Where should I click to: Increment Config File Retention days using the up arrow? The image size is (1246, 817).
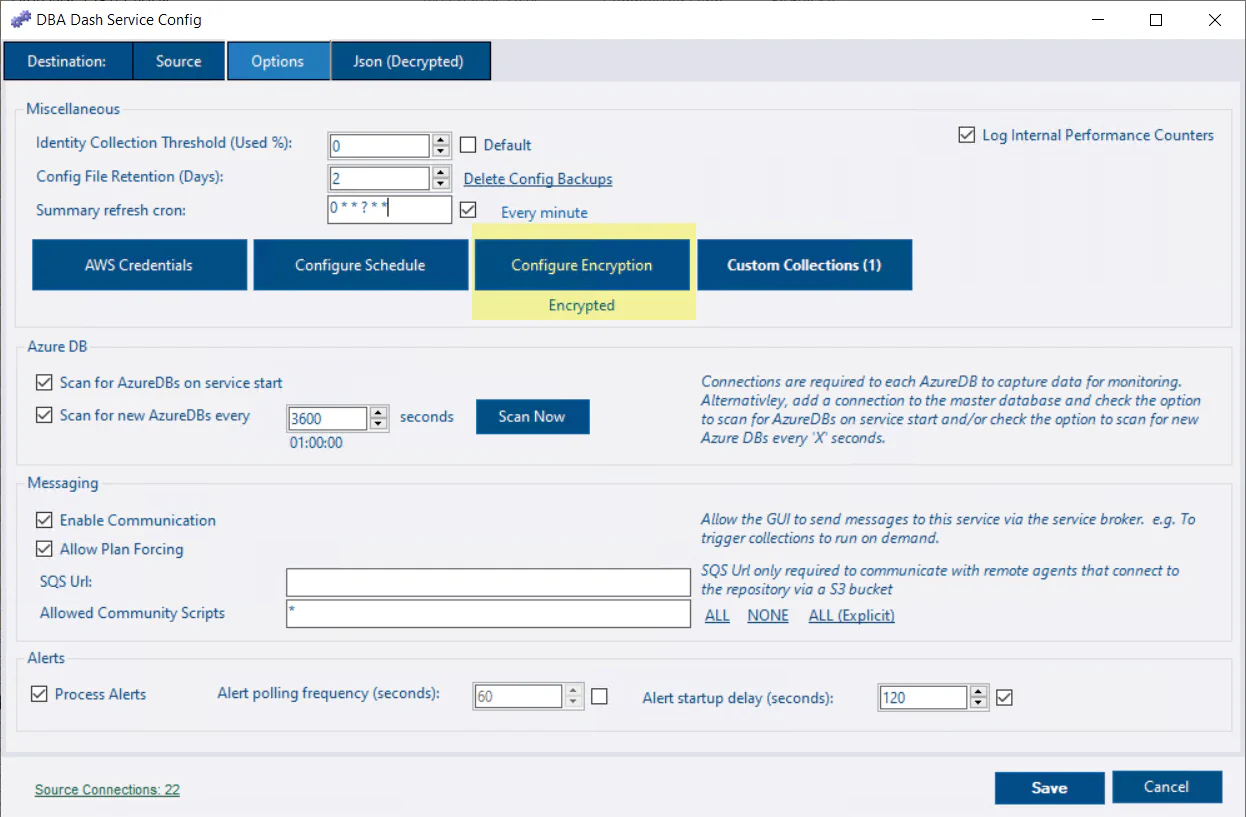[x=440, y=172]
